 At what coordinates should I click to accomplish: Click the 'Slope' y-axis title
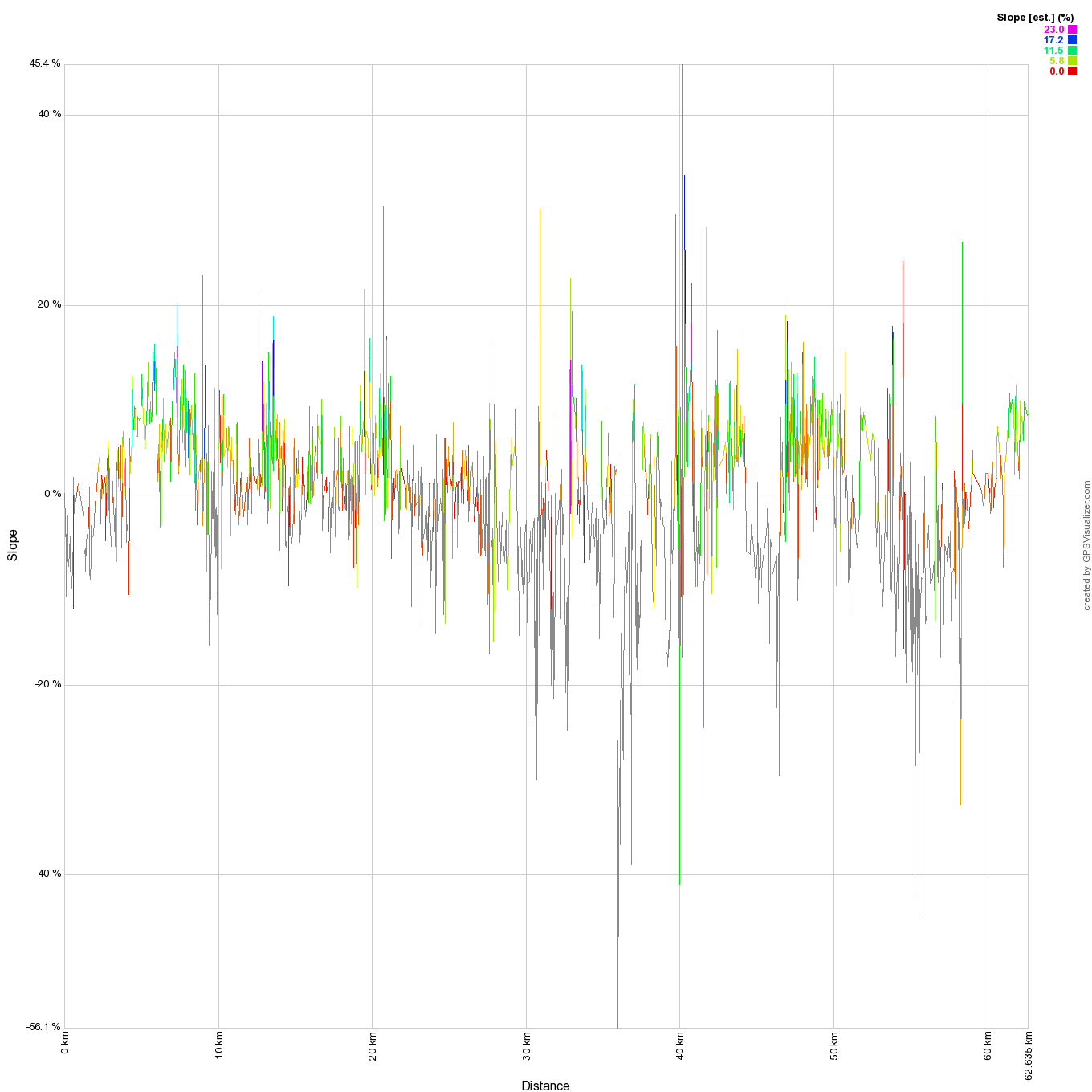click(13, 545)
